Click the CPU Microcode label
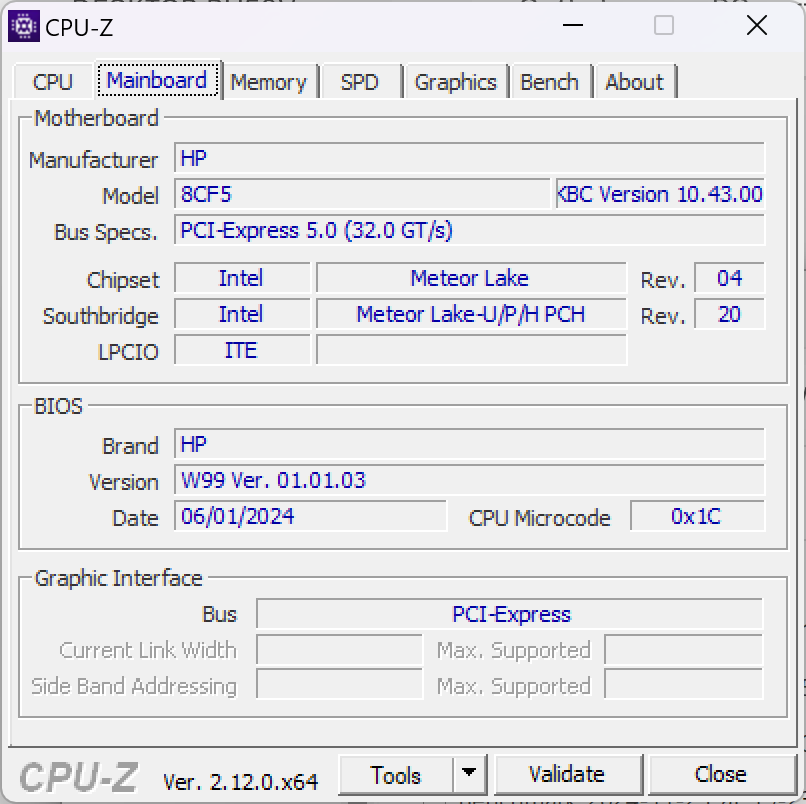The image size is (806, 804). coord(539,518)
